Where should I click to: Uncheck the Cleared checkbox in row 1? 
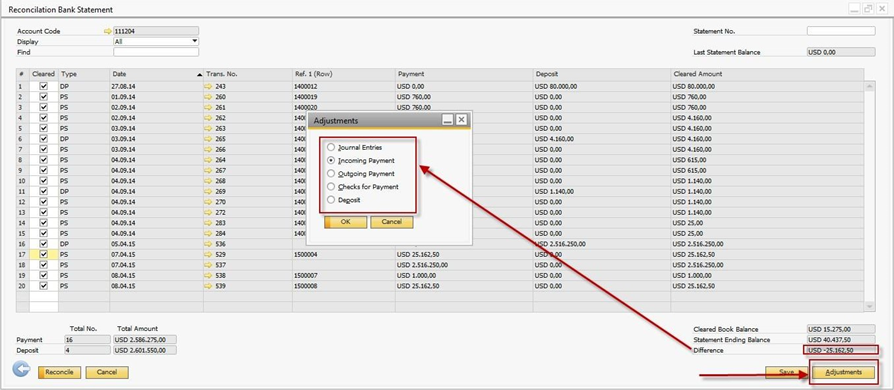tap(43, 87)
